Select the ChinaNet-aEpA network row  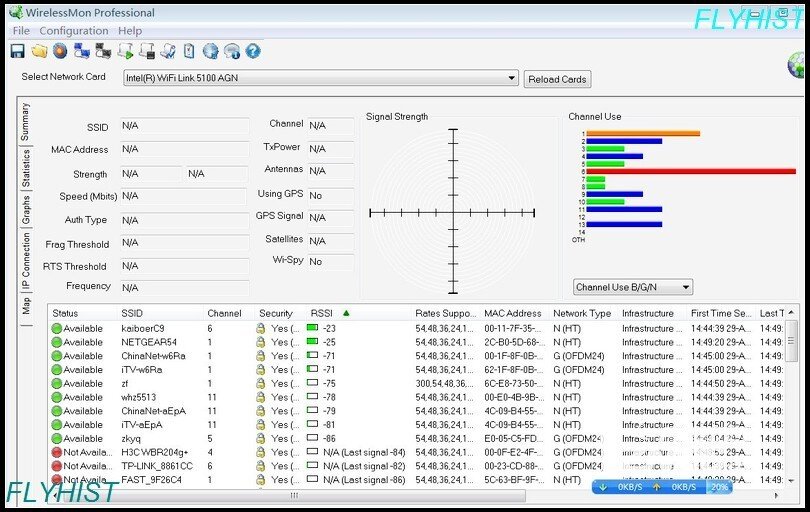(417, 411)
